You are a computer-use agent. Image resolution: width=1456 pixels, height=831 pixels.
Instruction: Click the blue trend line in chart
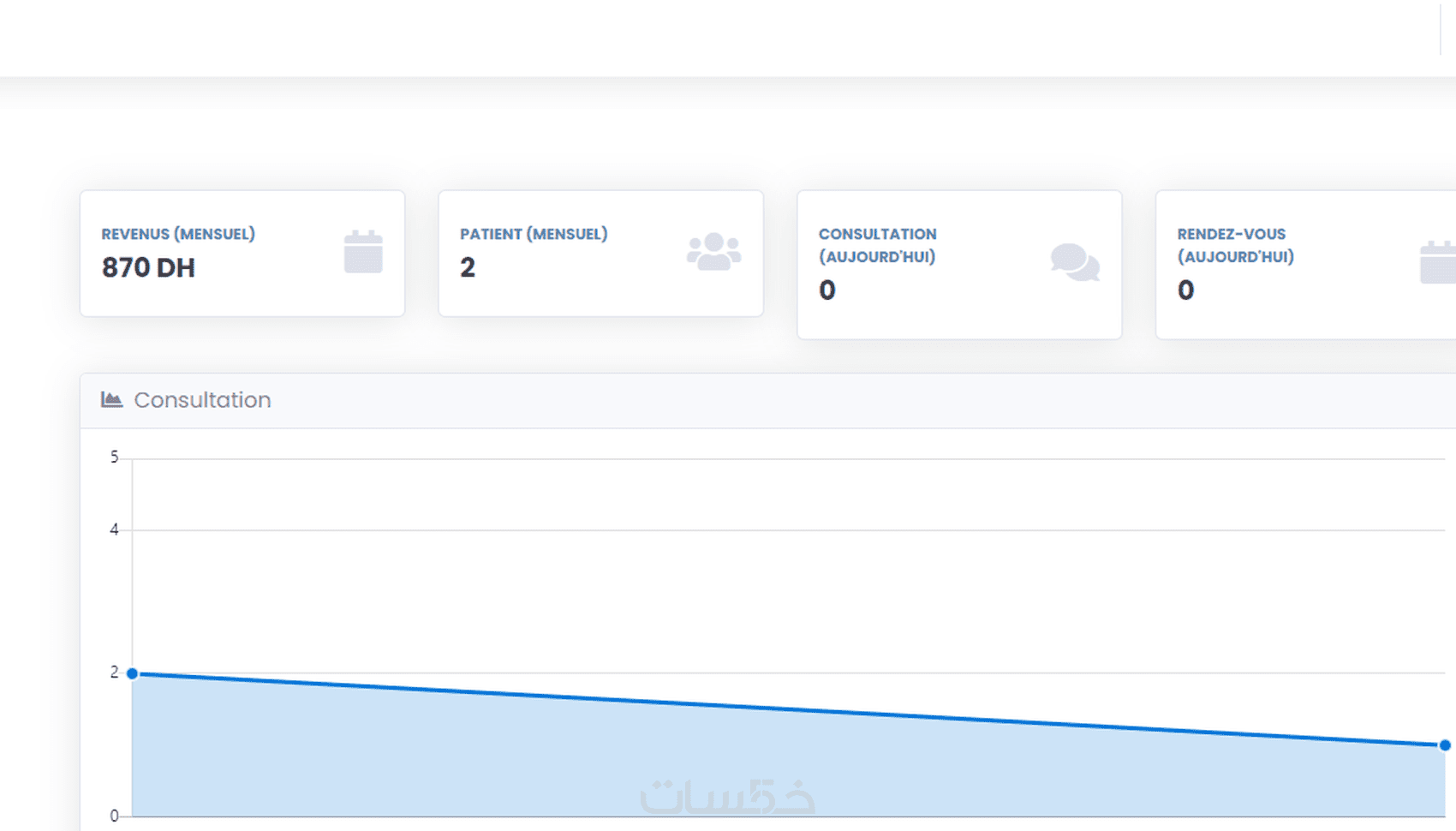tap(788, 709)
